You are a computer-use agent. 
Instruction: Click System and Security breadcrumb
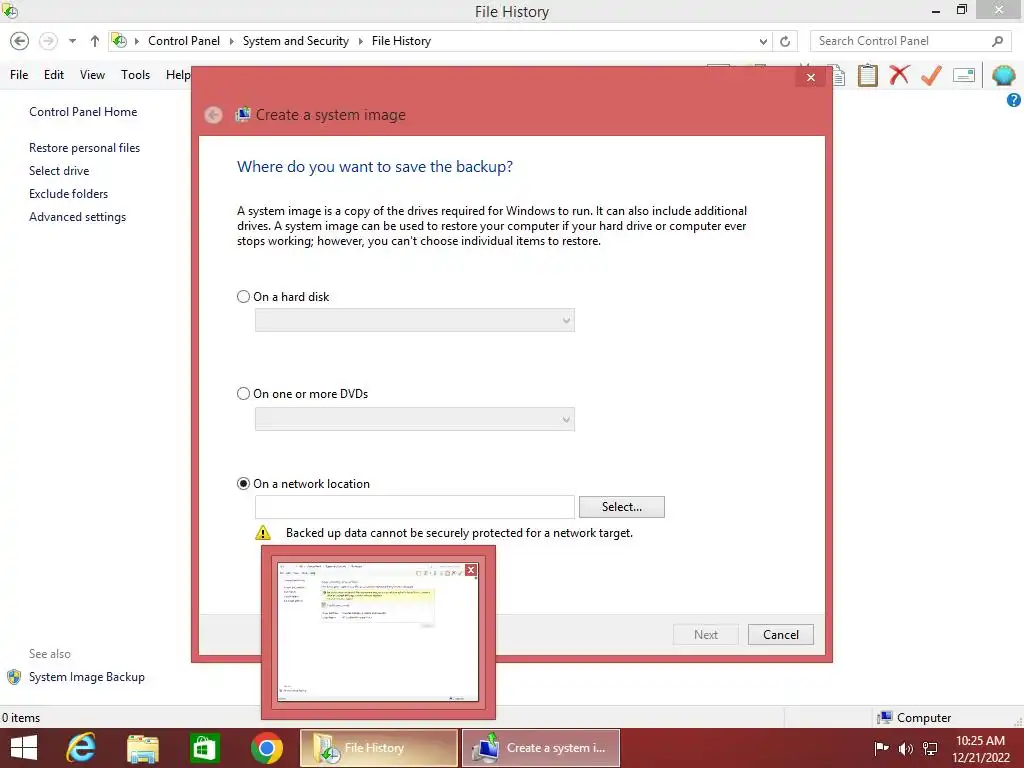pyautogui.click(x=296, y=41)
